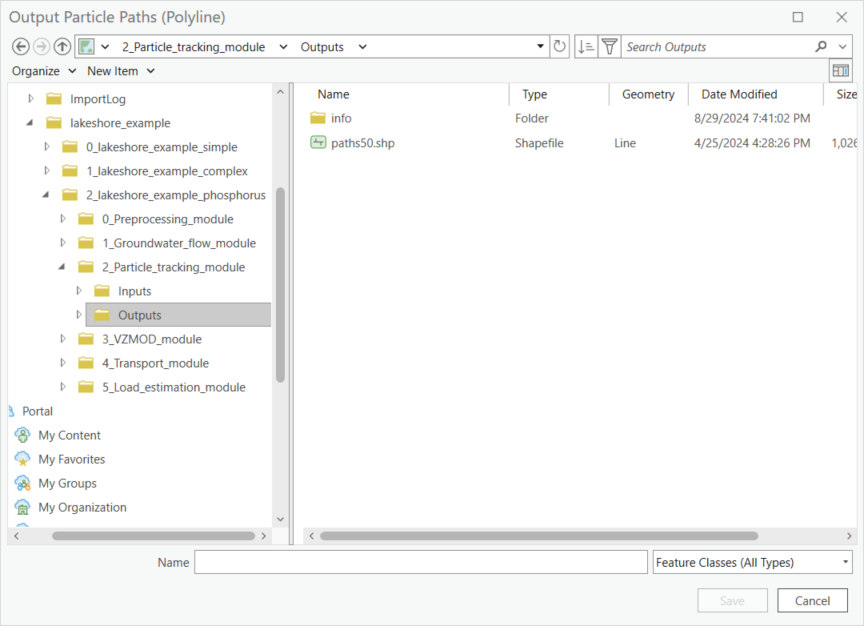Click tree pane horizontal scrollbar thumb
The width and height of the screenshot is (864, 626).
point(153,536)
